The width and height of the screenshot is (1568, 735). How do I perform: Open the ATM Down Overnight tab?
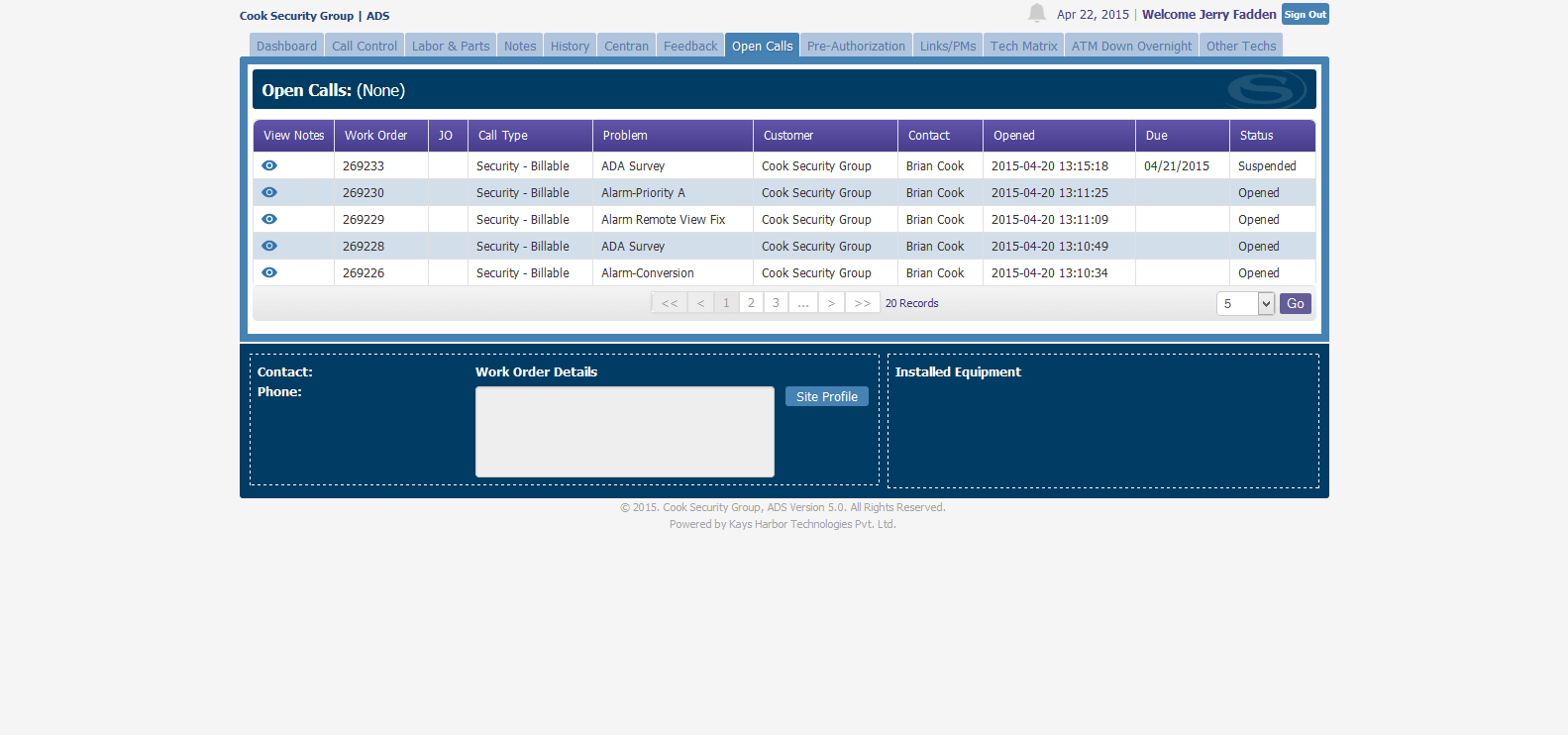click(x=1131, y=46)
